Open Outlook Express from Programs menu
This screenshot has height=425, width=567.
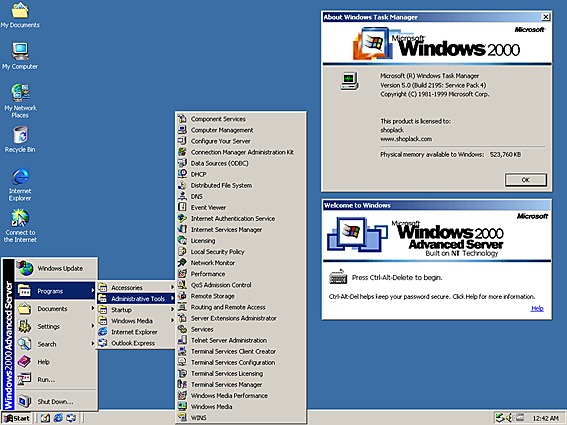pos(136,343)
